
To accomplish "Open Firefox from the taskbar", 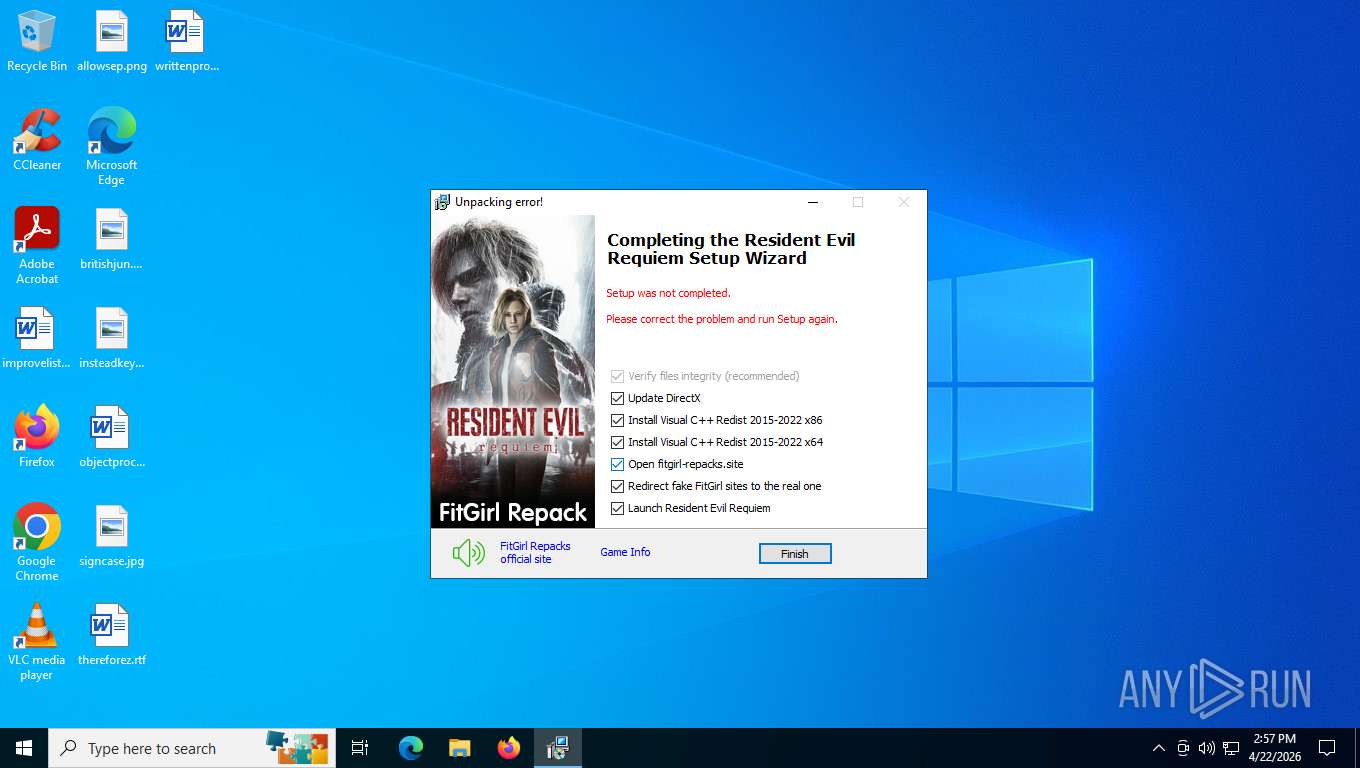I will coord(509,748).
